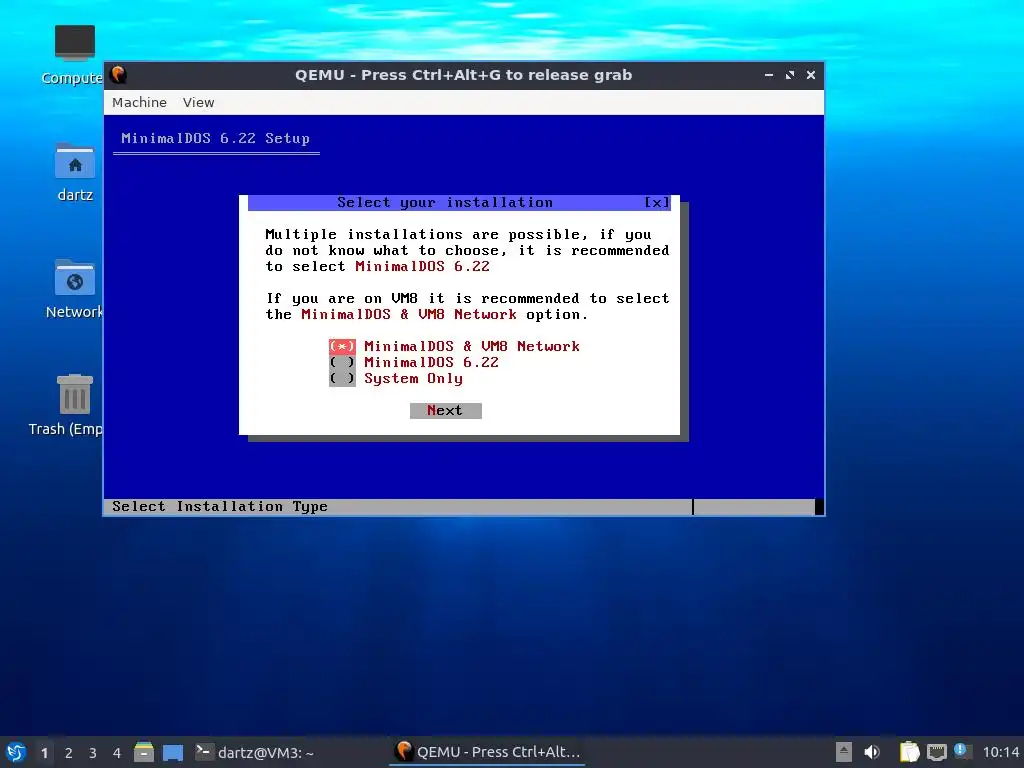Select the MinimalDOS 6.22 radio option

(x=414, y=362)
